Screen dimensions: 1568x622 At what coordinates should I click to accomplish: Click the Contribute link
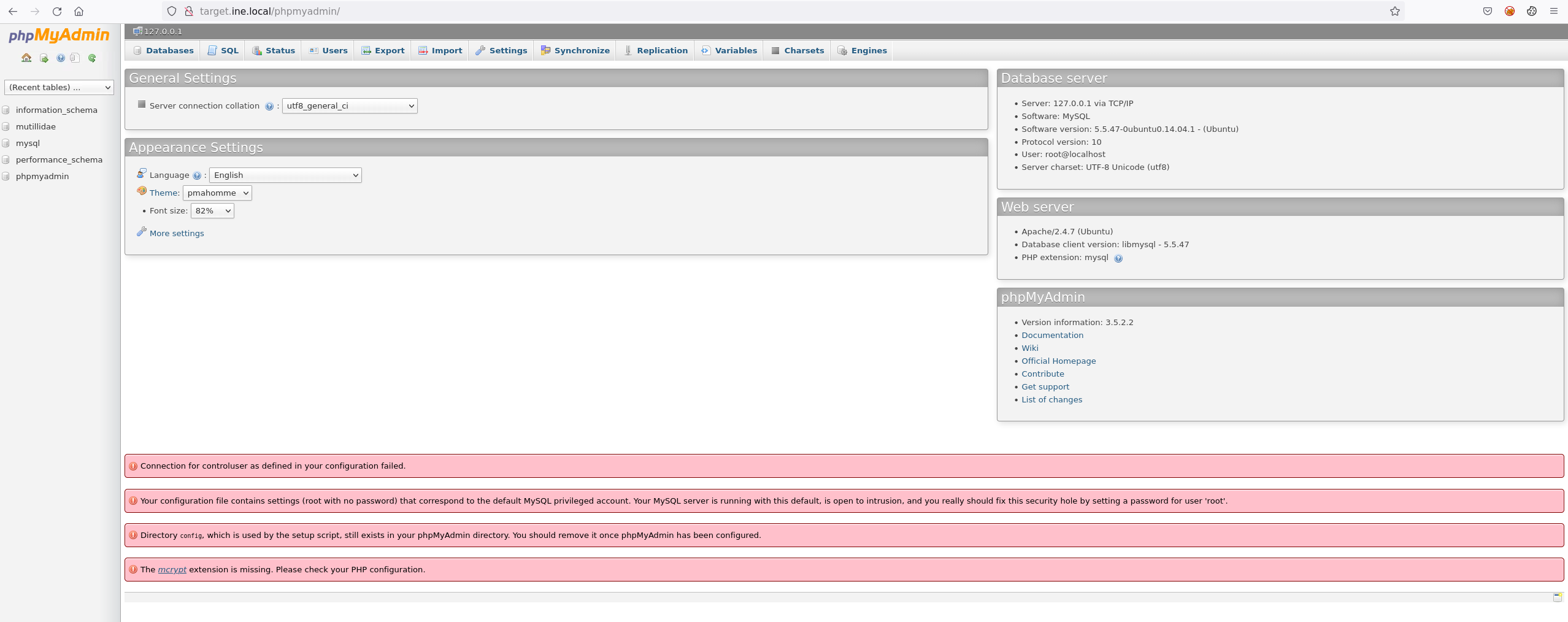tap(1043, 374)
